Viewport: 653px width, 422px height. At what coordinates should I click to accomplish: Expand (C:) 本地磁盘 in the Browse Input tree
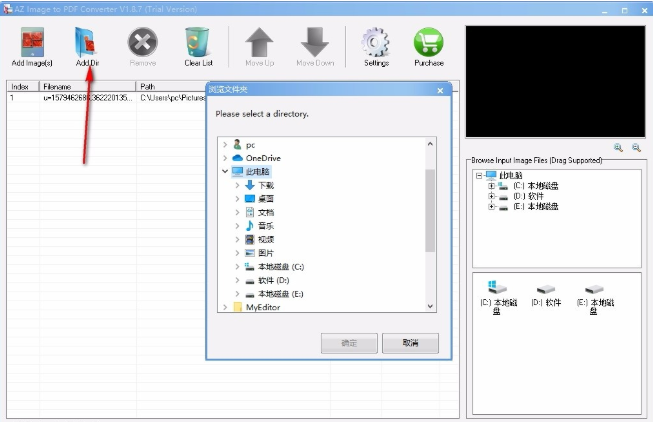[491, 186]
